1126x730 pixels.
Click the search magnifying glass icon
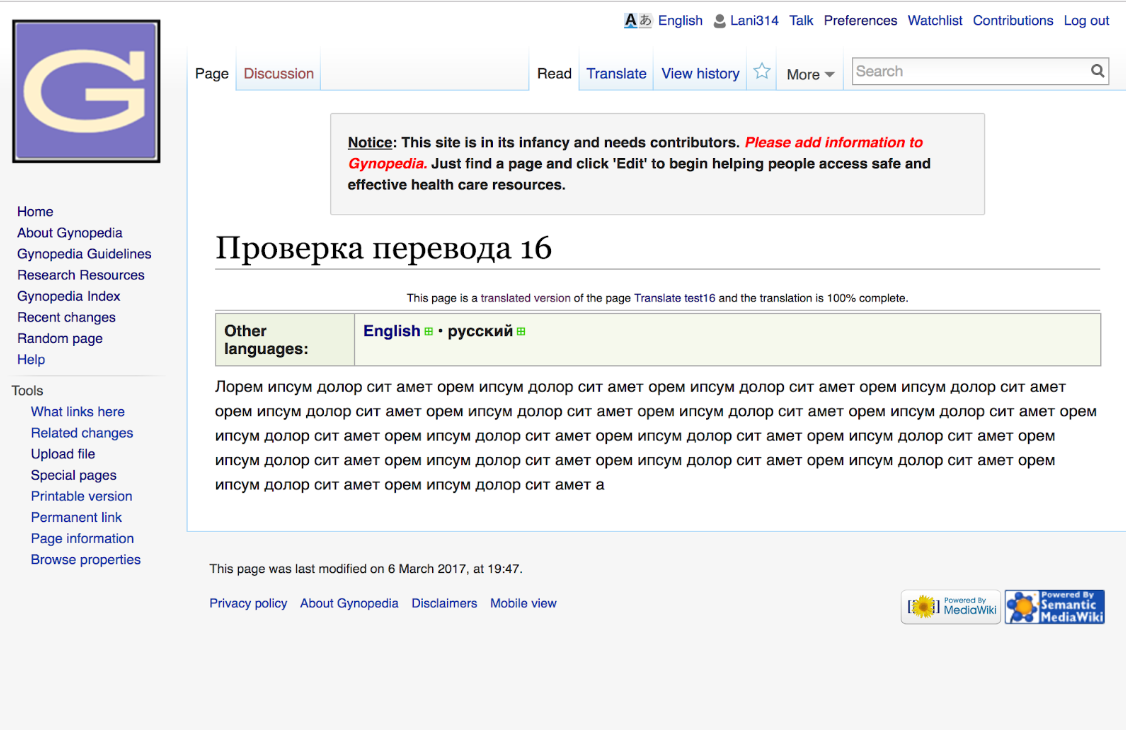(1097, 71)
